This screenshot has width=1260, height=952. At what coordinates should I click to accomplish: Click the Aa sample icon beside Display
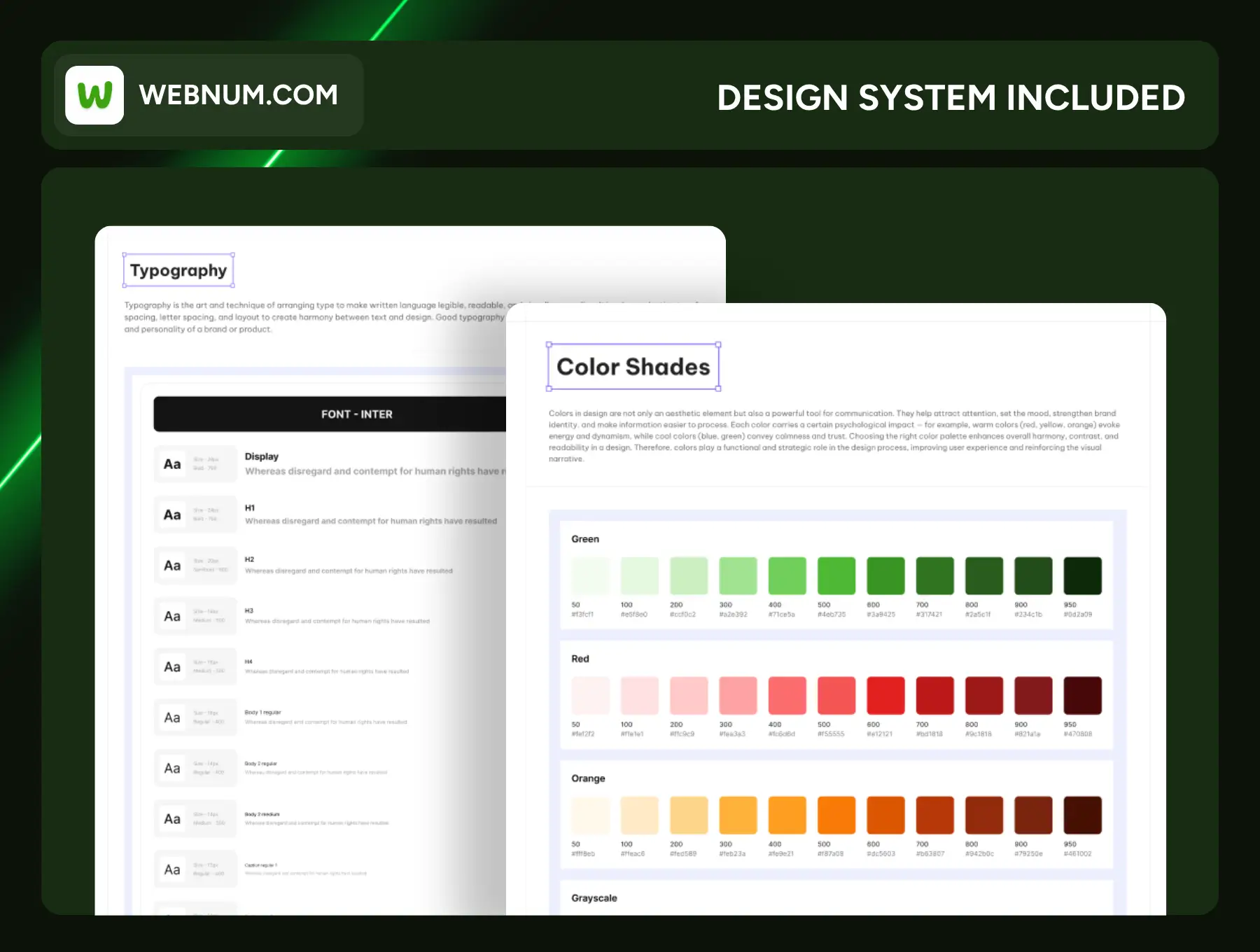172,464
